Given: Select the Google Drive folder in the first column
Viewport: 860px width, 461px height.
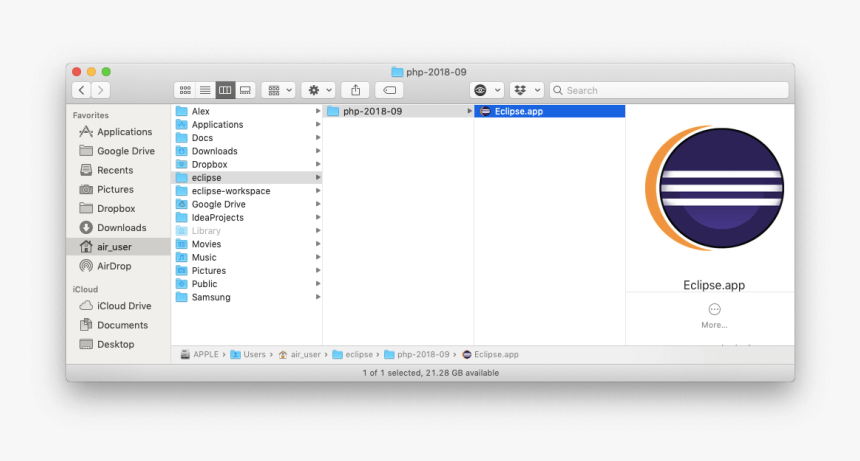Looking at the screenshot, I should pos(247,204).
